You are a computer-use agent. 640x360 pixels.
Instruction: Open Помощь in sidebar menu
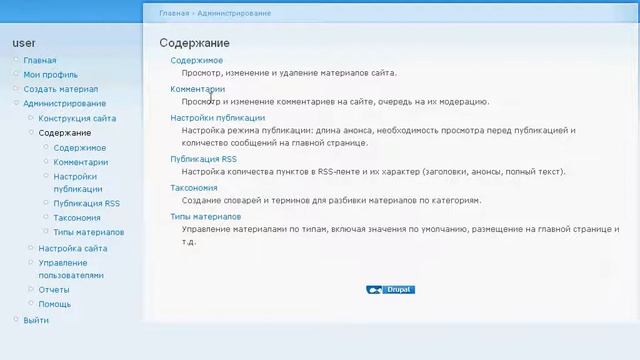(55, 304)
